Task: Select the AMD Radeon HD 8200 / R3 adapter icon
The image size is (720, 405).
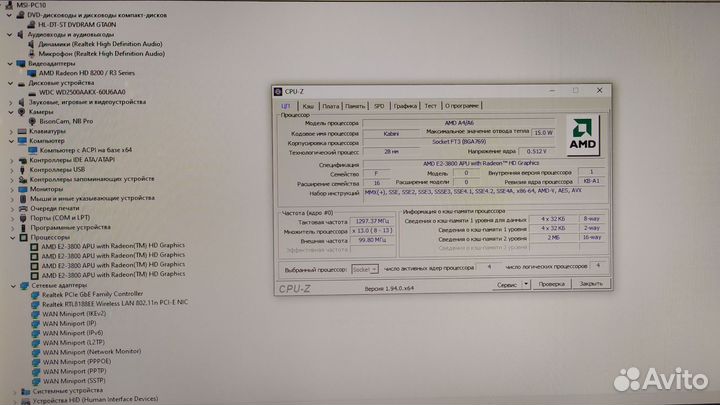Action: 32,73
